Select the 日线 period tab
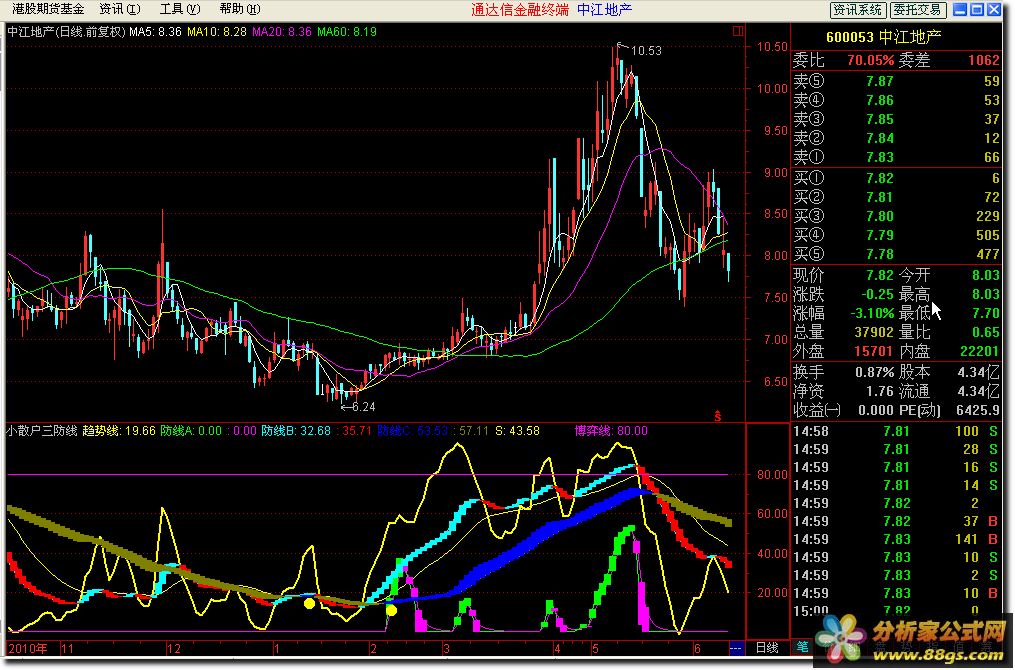The image size is (1015, 670). coord(767,647)
